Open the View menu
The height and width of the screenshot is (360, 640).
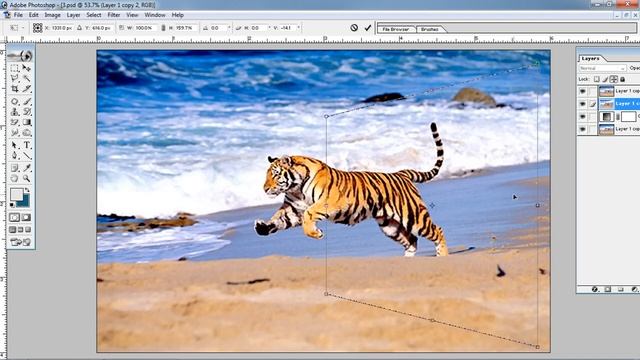pyautogui.click(x=132, y=15)
